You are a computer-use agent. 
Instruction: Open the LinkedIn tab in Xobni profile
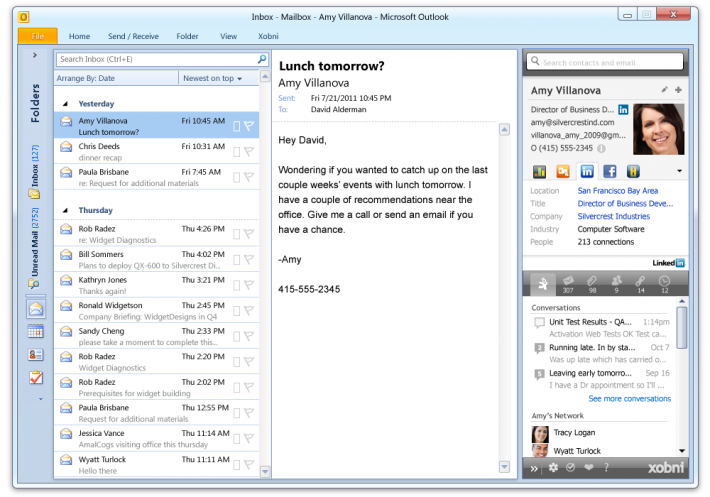[x=587, y=172]
